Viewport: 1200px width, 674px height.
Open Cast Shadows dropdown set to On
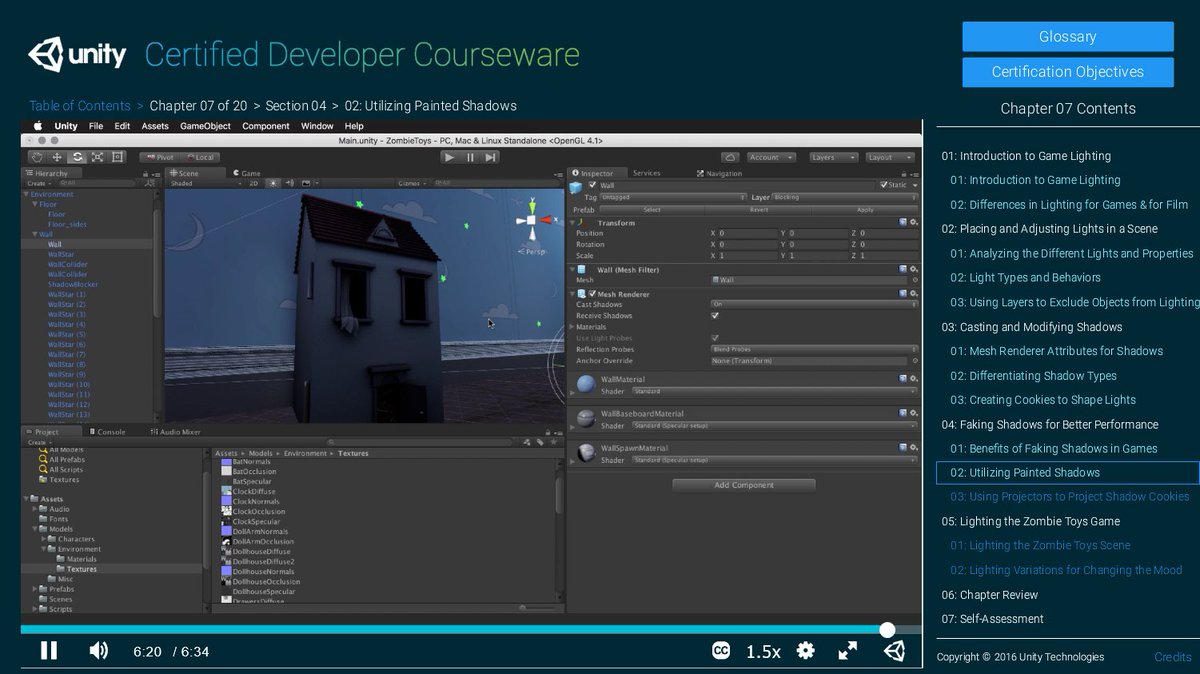click(x=814, y=304)
